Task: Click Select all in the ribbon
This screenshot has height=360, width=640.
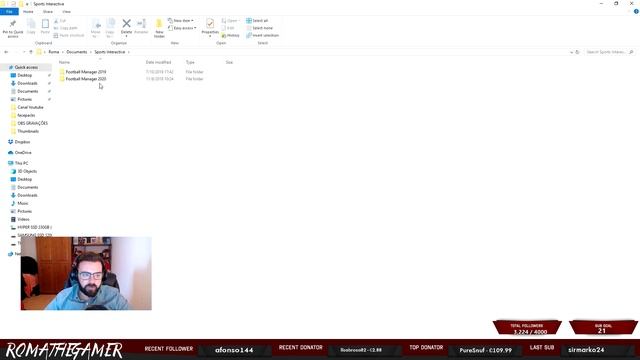Action: [257, 21]
